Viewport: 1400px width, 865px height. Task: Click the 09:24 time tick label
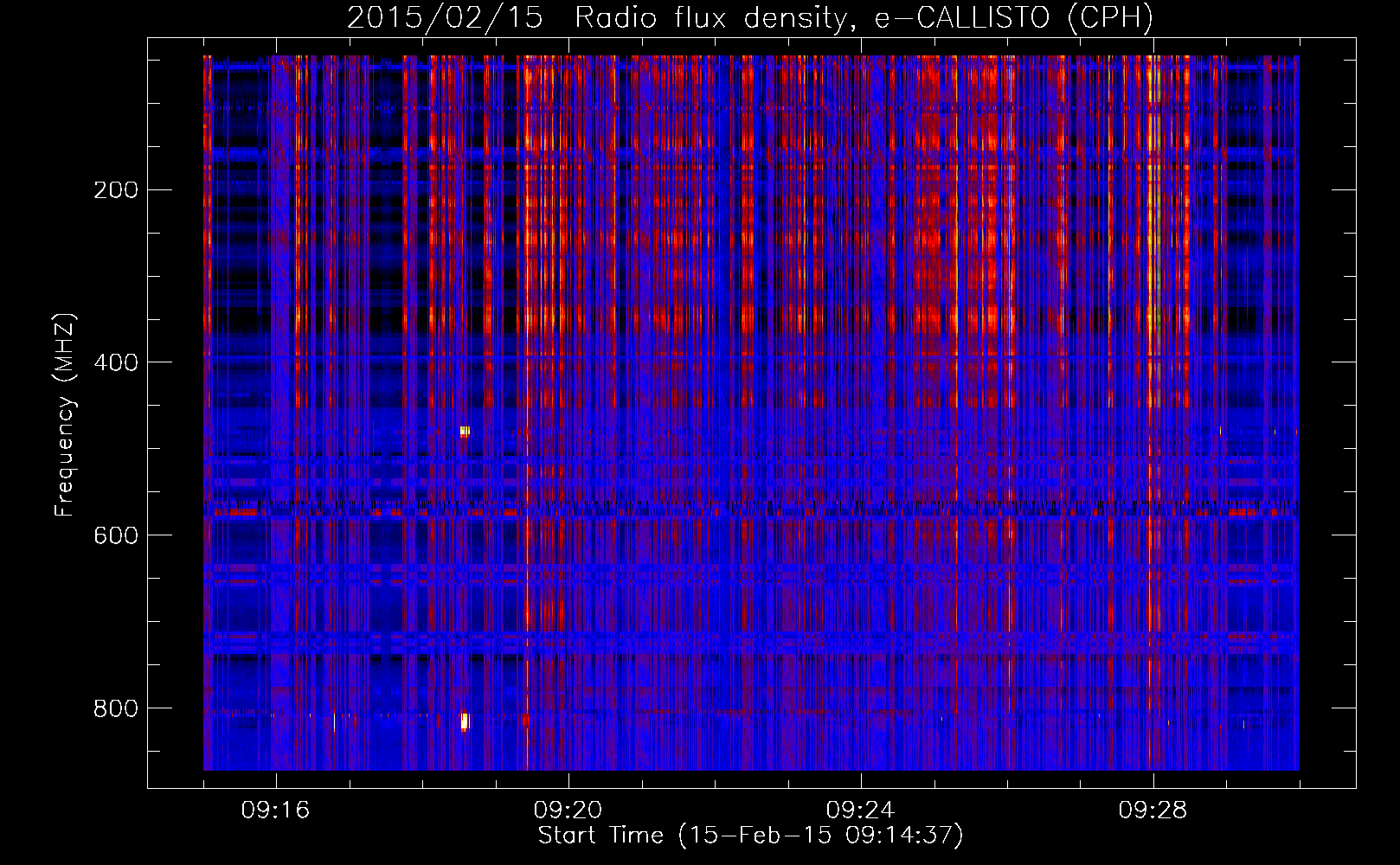[861, 811]
